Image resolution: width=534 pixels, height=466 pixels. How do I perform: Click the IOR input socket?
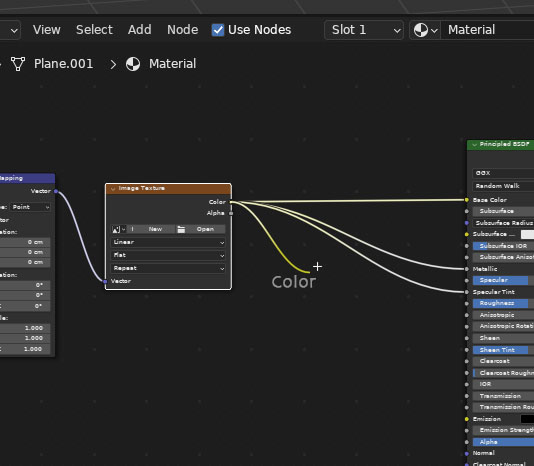tap(467, 384)
